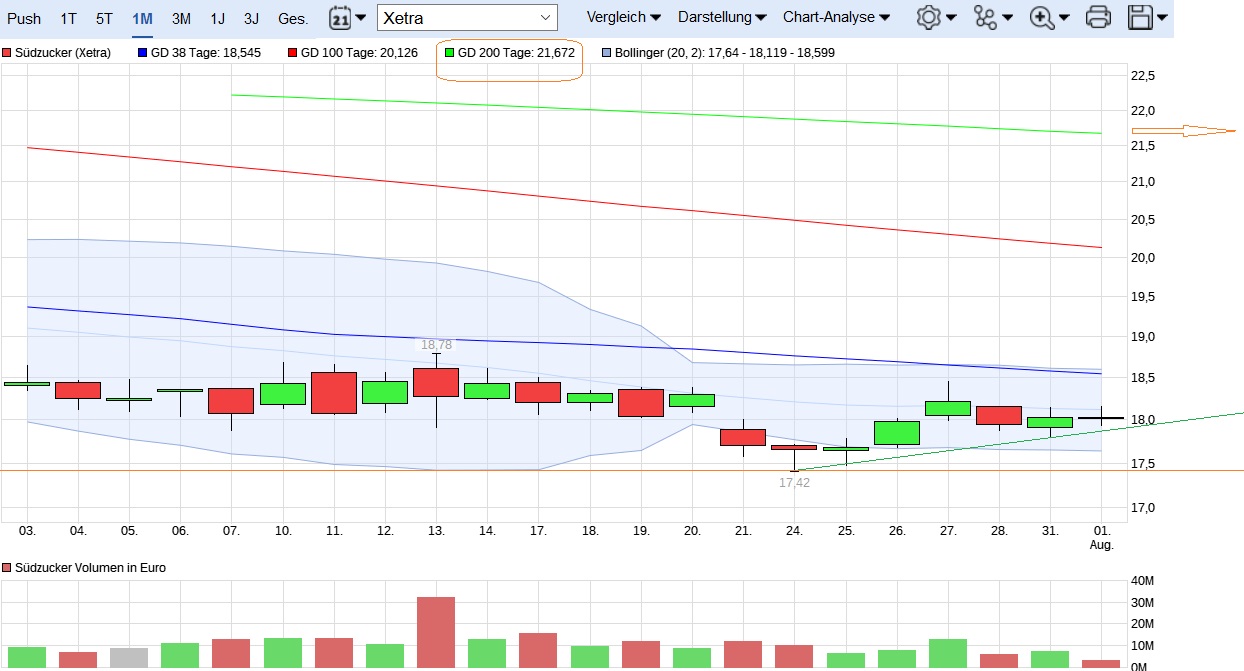The width and height of the screenshot is (1244, 671).
Task: Click the 22,5 price axis label
Action: [x=1143, y=76]
